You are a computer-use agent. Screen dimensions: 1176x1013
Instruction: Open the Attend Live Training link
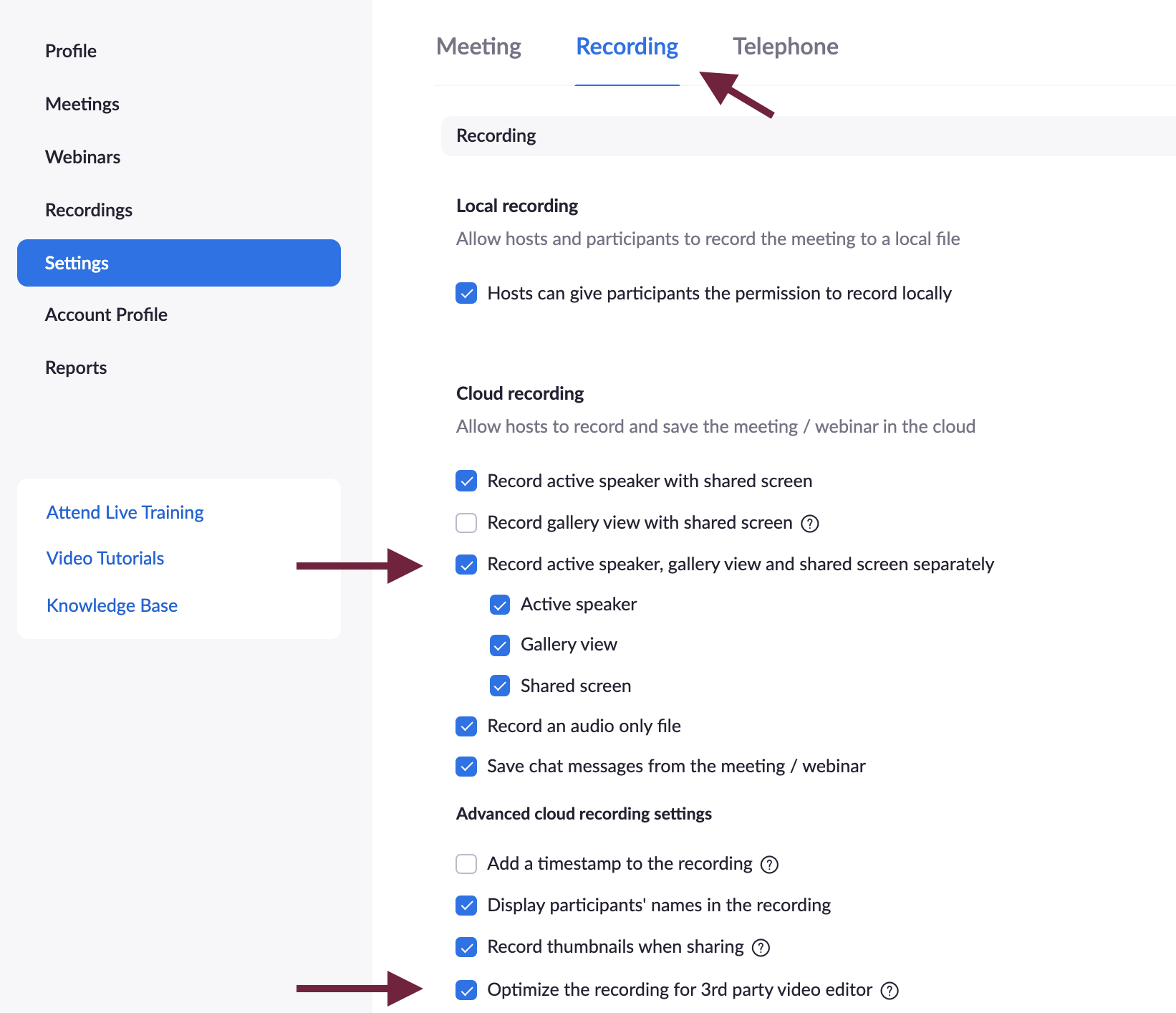(125, 512)
